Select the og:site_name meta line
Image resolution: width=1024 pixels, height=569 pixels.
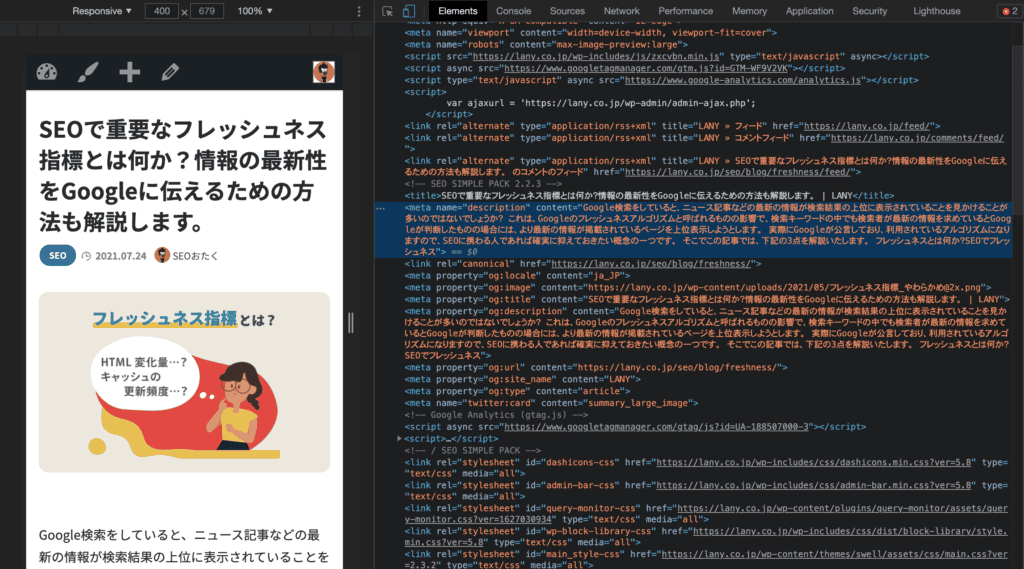click(x=522, y=379)
